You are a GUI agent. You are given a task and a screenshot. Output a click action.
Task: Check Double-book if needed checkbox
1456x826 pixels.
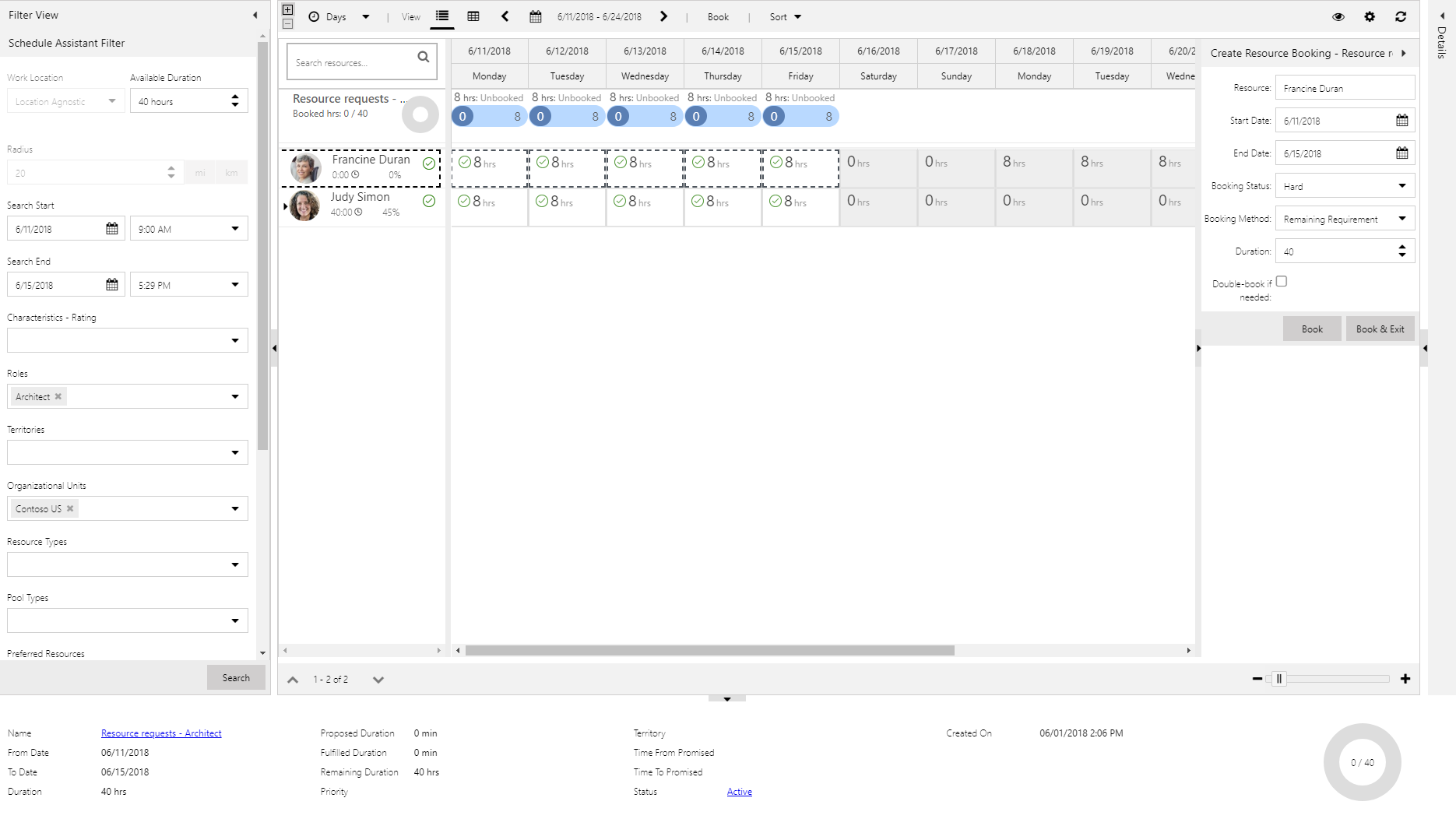1282,282
